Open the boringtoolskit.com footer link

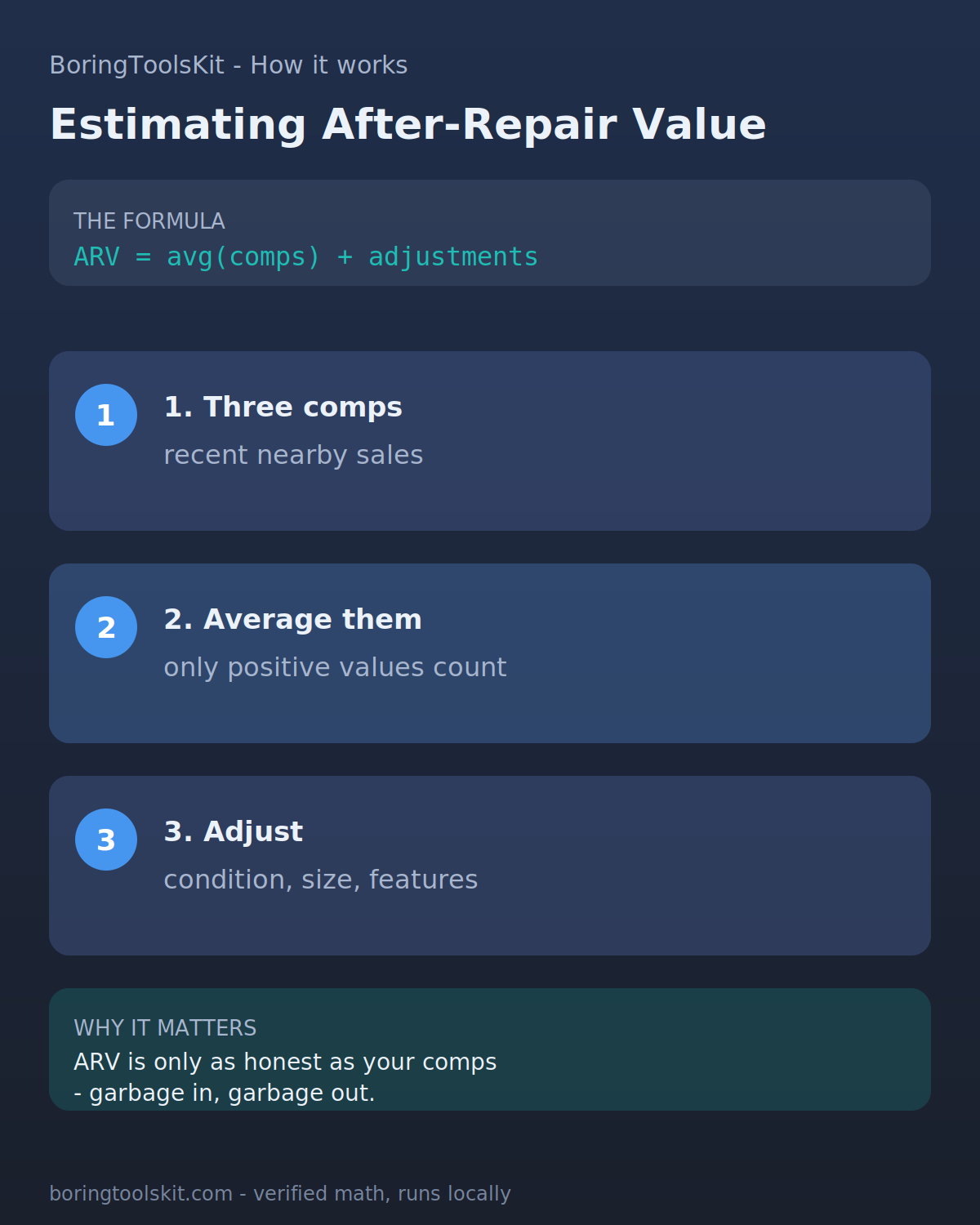(140, 1193)
